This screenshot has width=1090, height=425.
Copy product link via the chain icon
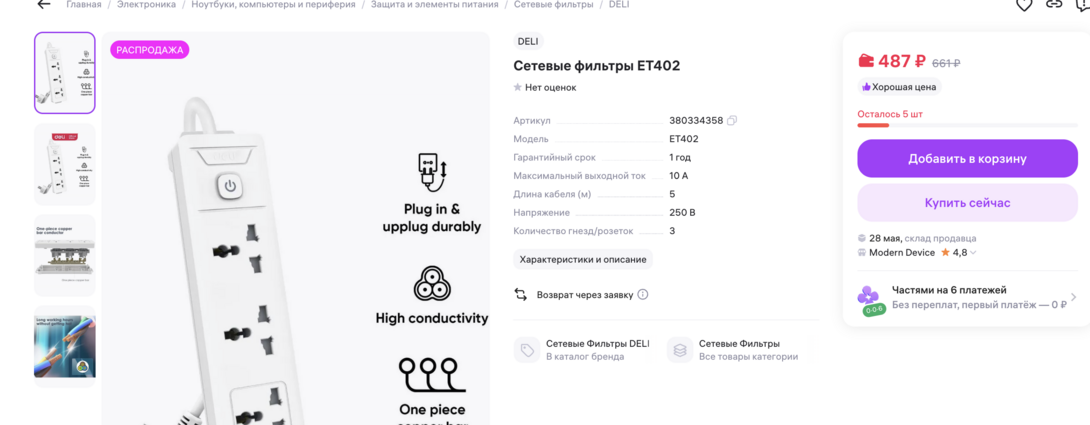[1055, 4]
